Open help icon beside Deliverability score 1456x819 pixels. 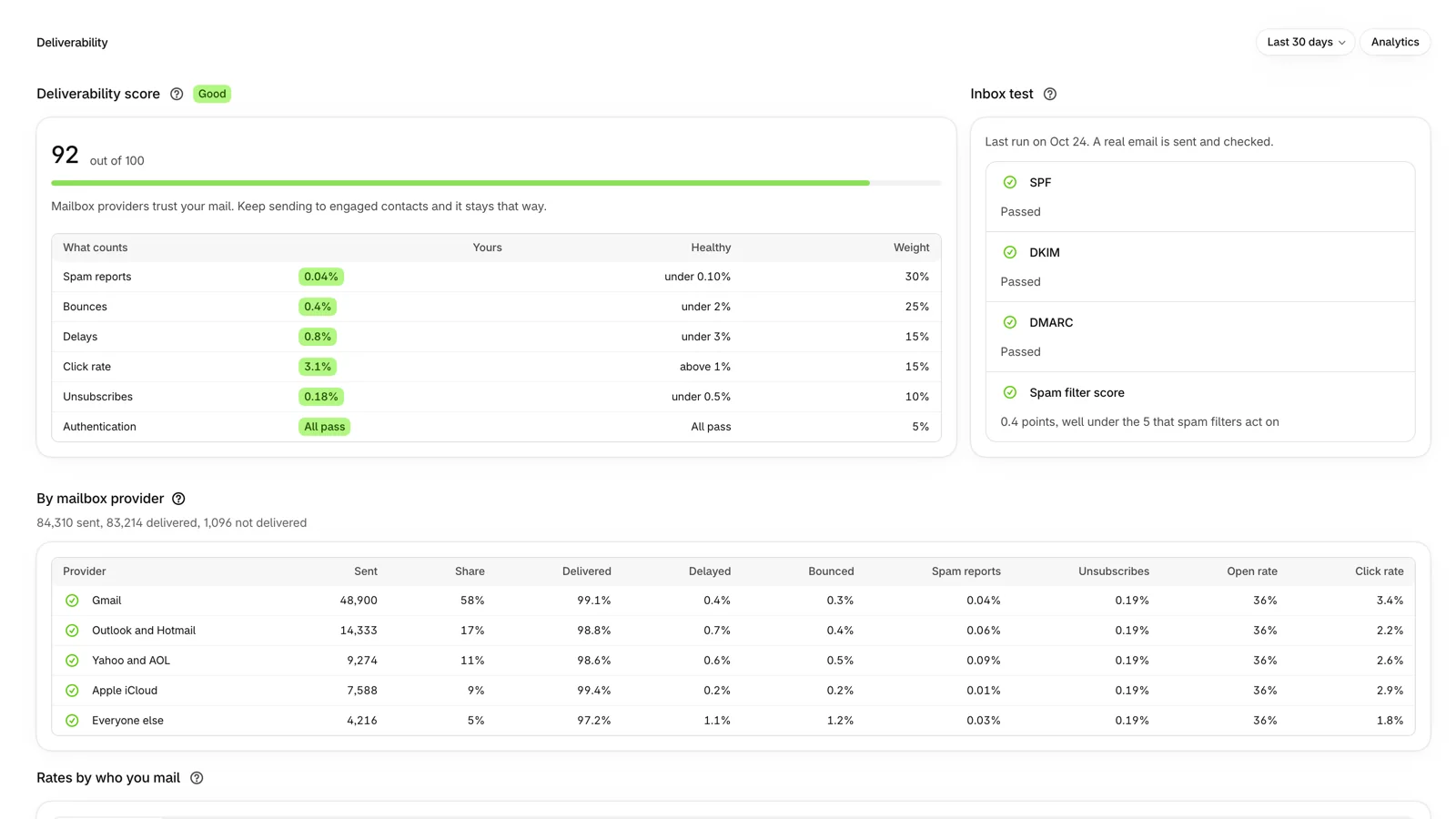pyautogui.click(x=177, y=94)
